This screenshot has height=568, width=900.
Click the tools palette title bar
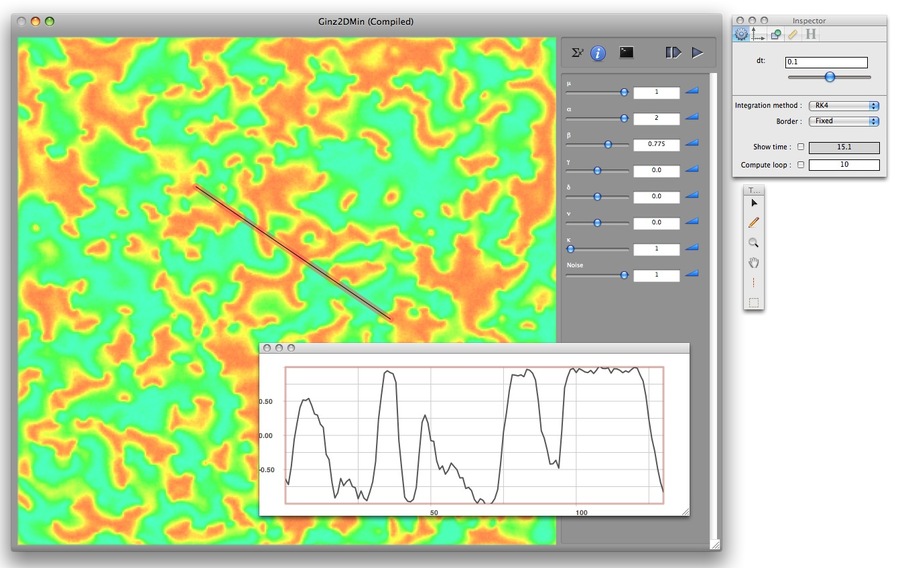[x=754, y=190]
